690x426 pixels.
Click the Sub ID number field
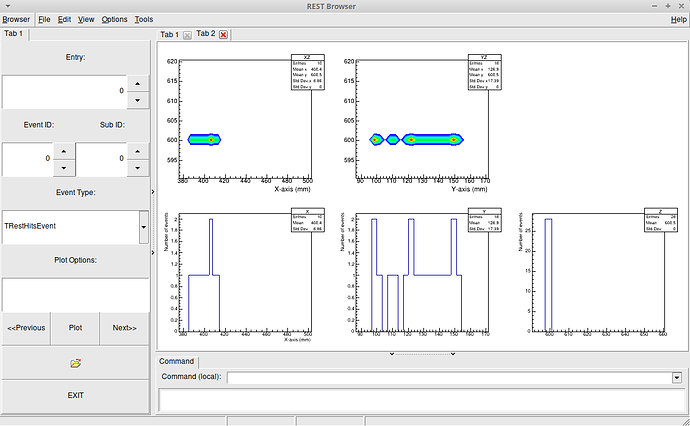click(x=102, y=159)
